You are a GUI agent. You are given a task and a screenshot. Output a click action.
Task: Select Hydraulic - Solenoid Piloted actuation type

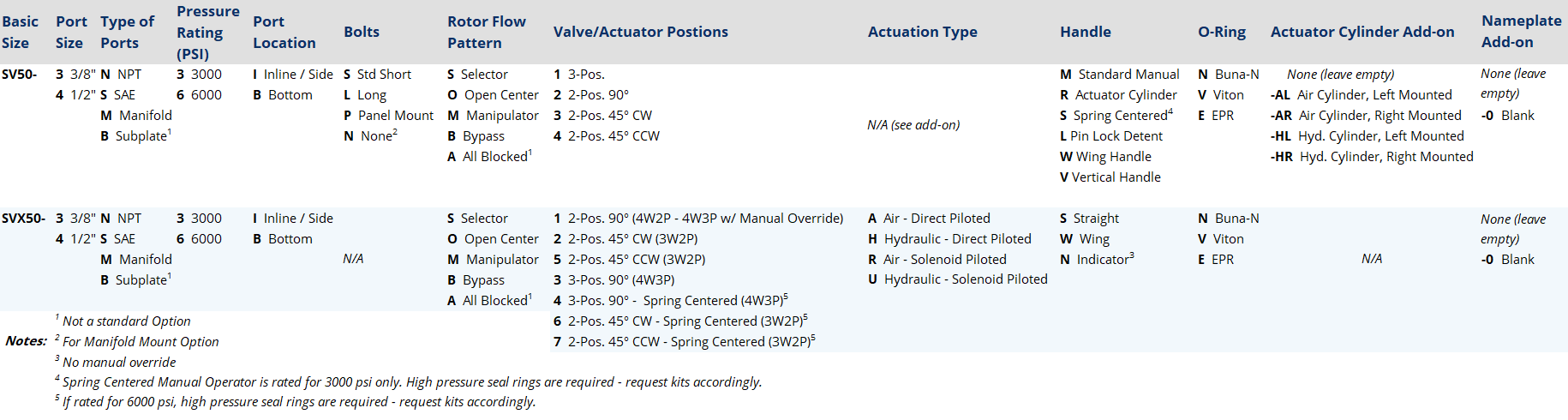958,279
